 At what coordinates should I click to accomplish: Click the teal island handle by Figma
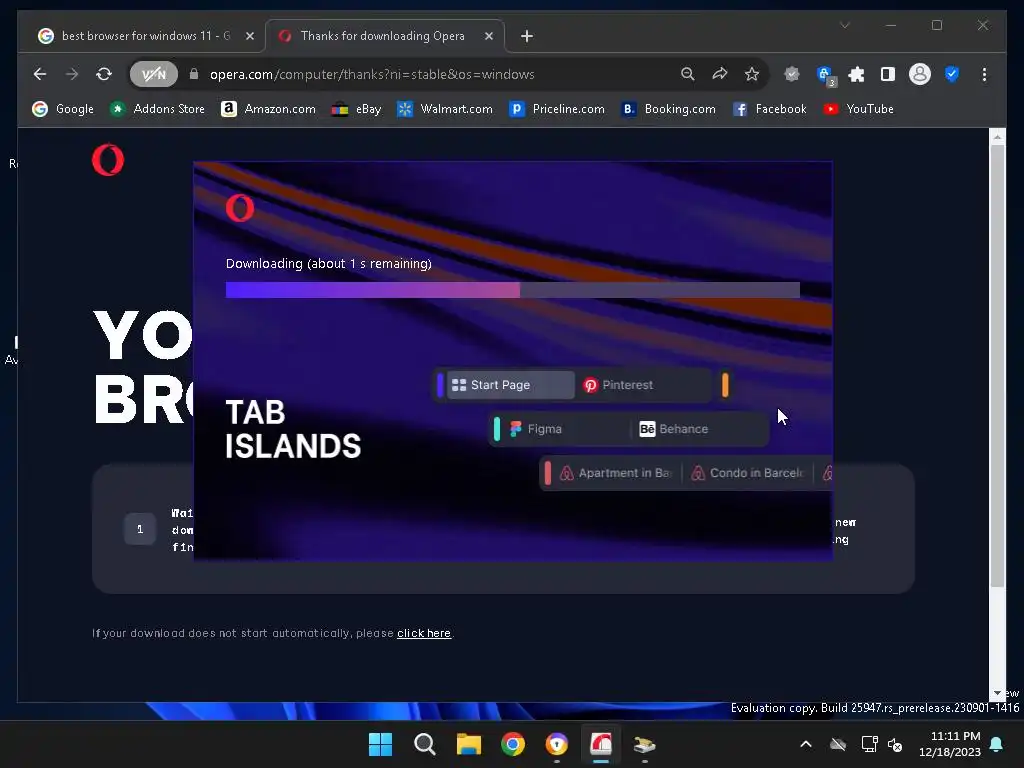497,429
